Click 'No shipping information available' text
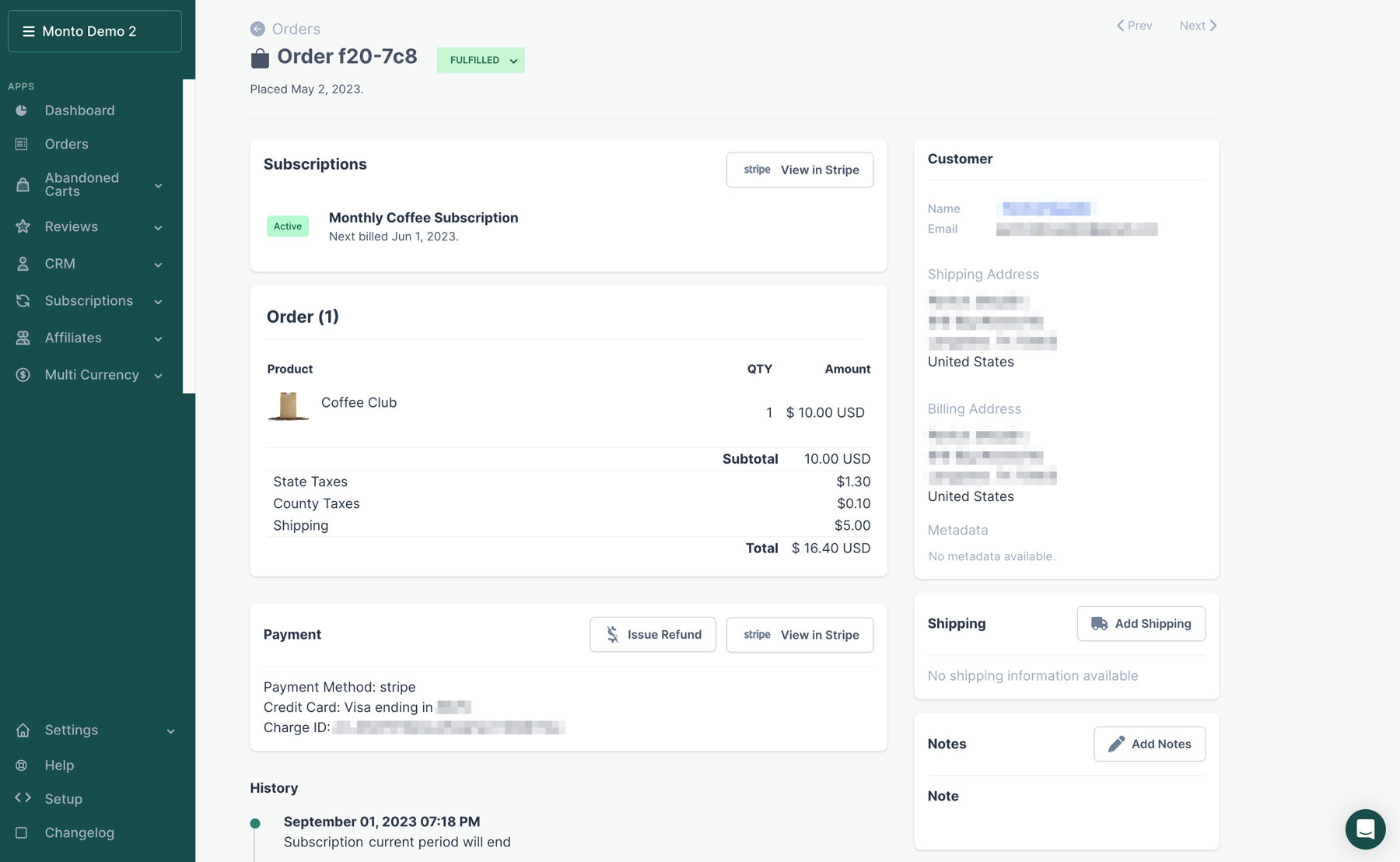 point(1033,676)
